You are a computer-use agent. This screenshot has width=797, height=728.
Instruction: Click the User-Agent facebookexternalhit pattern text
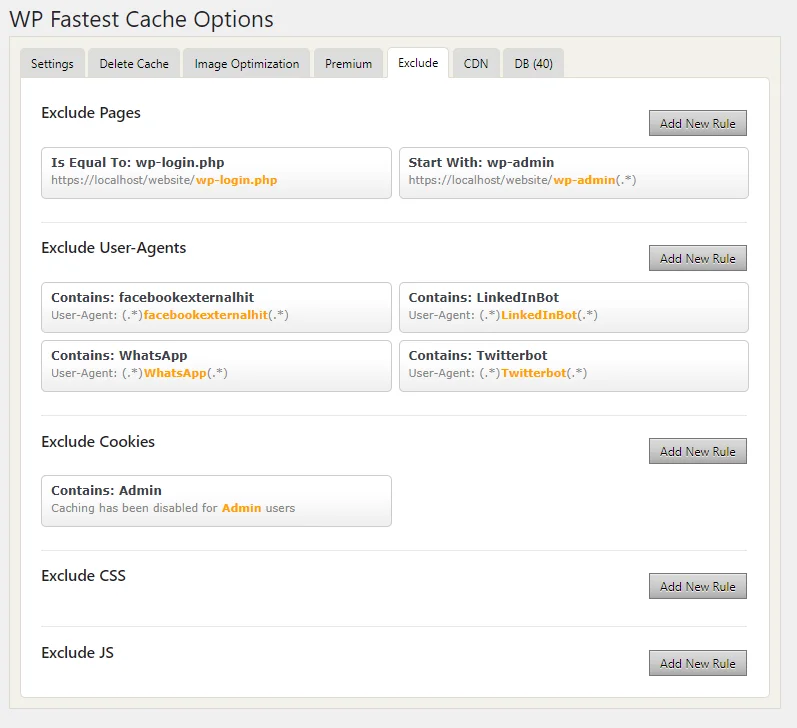pos(170,315)
